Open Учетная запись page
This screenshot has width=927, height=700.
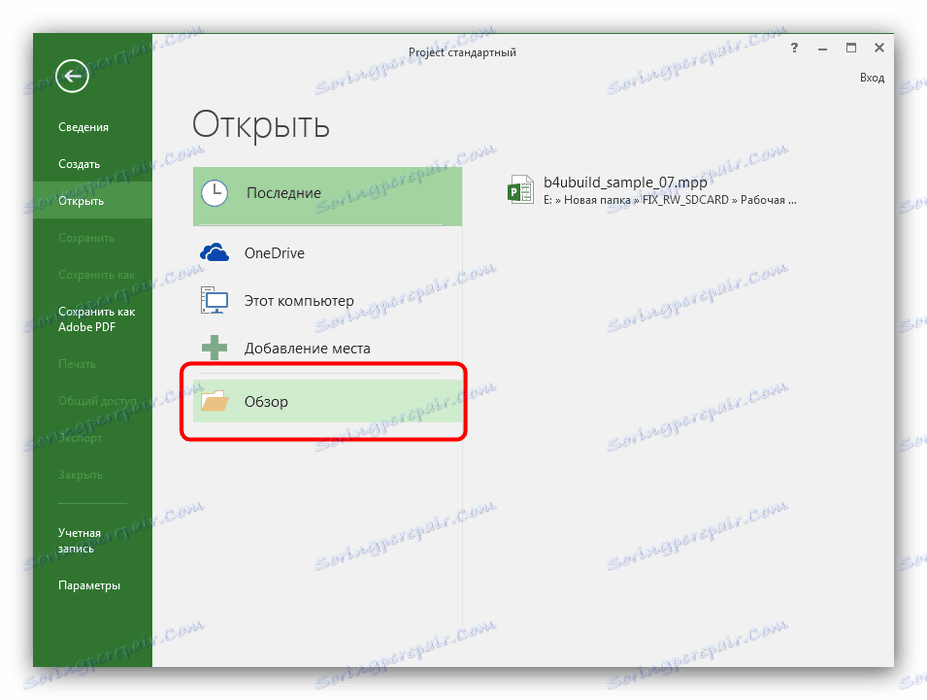point(79,540)
